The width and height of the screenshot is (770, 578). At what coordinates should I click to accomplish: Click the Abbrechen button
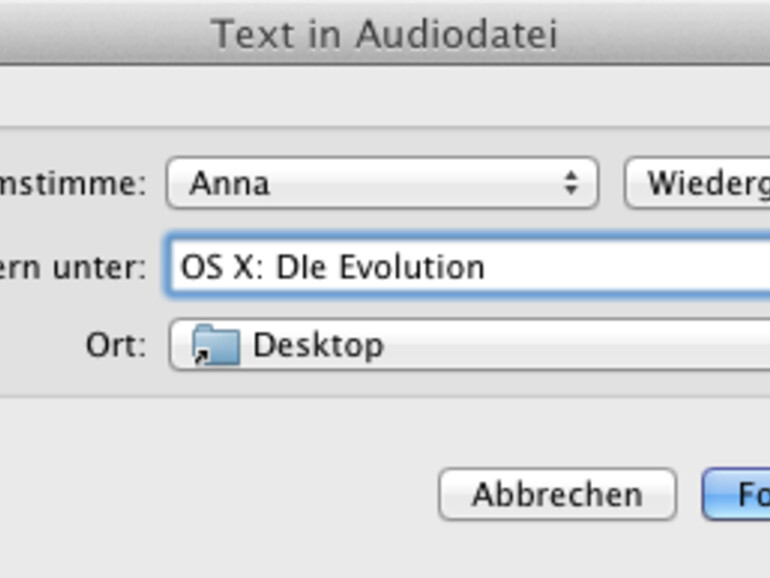(557, 494)
